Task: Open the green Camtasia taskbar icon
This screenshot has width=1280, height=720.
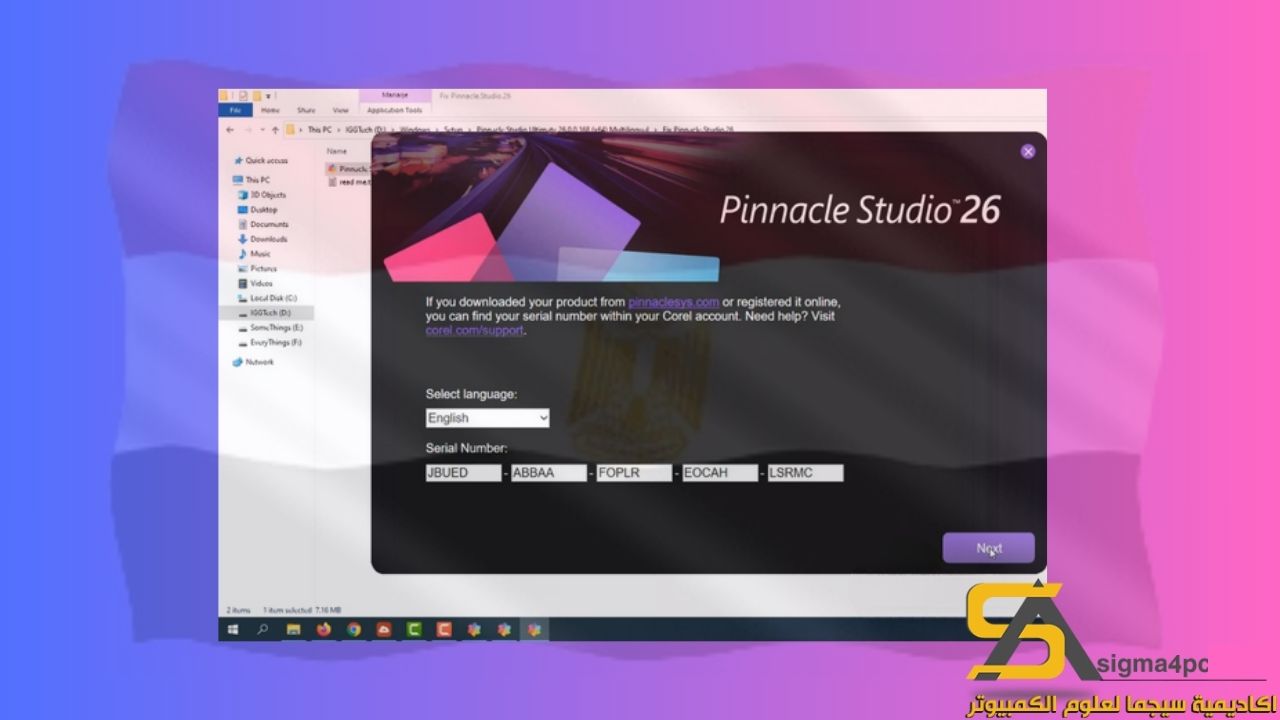Action: click(x=414, y=630)
